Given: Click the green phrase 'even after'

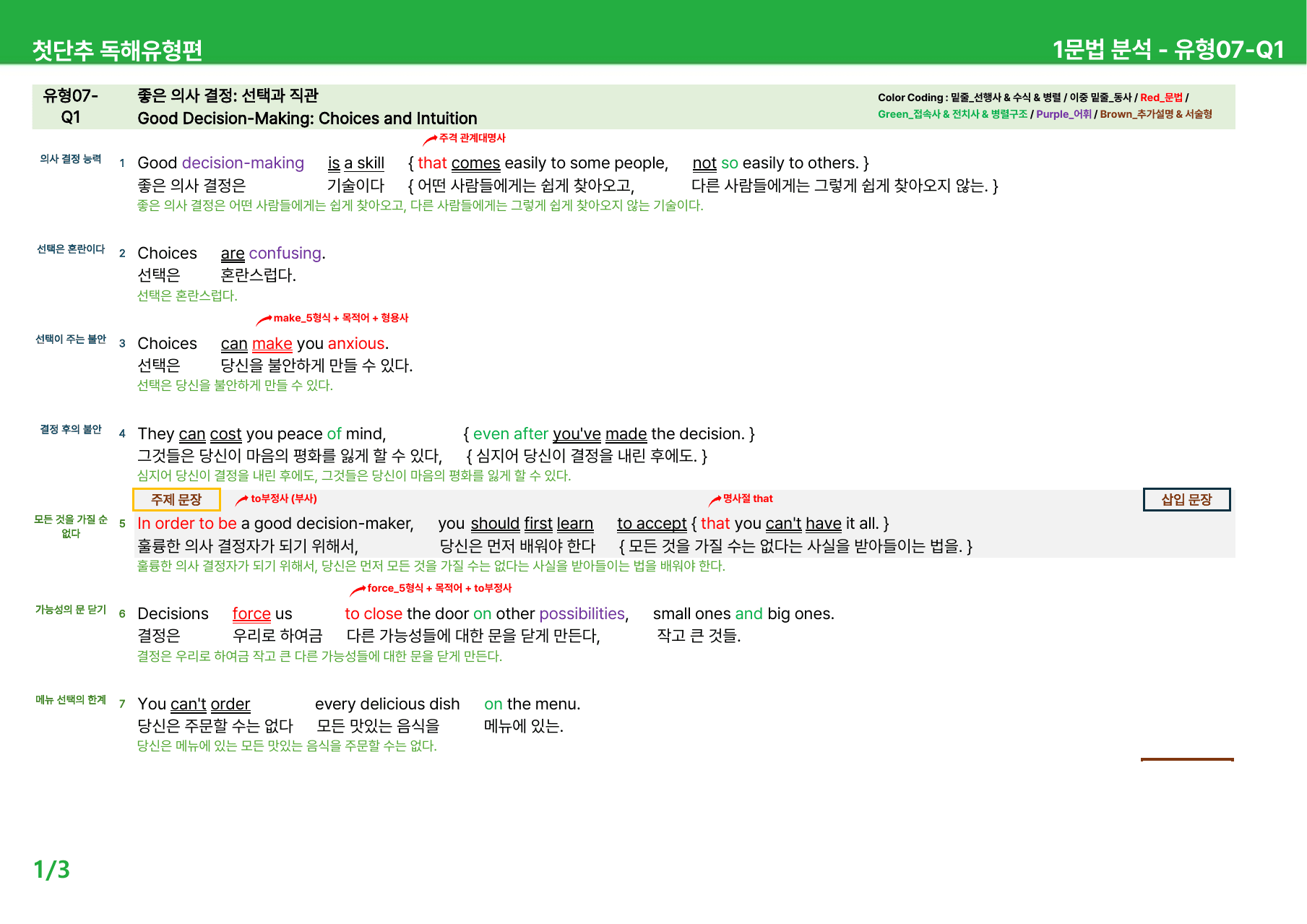Looking at the screenshot, I should pos(510,434).
